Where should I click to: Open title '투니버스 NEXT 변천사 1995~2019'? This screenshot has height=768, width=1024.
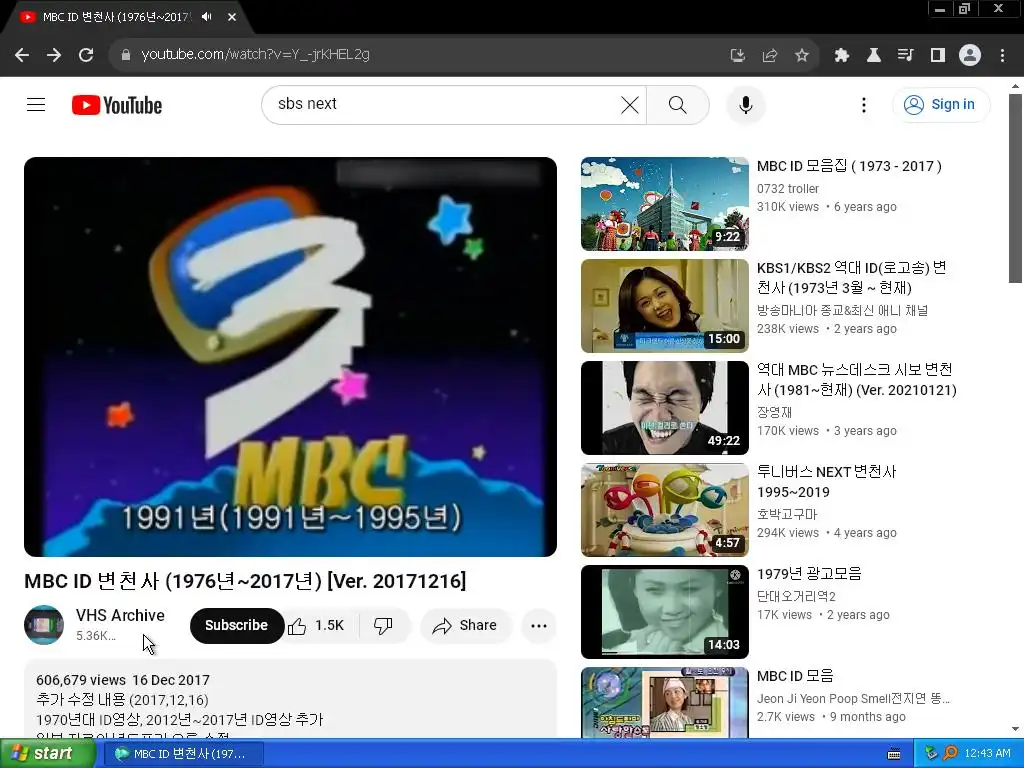pos(827,481)
